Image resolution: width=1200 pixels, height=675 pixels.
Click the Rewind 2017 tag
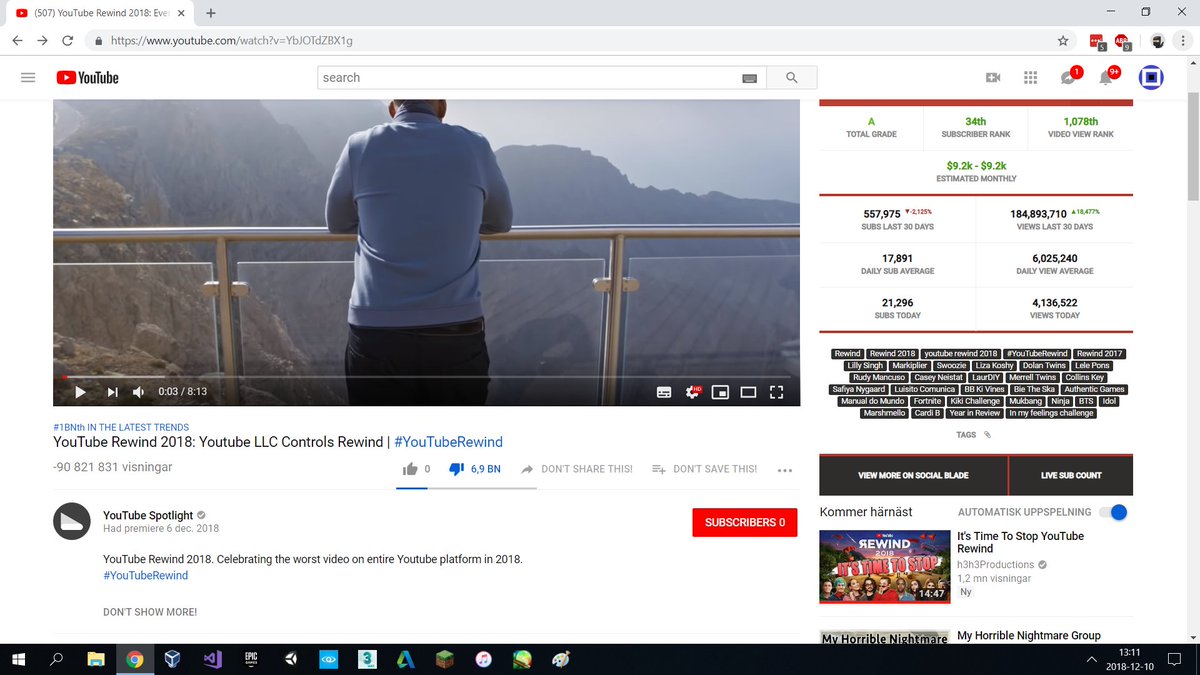[x=1100, y=354]
